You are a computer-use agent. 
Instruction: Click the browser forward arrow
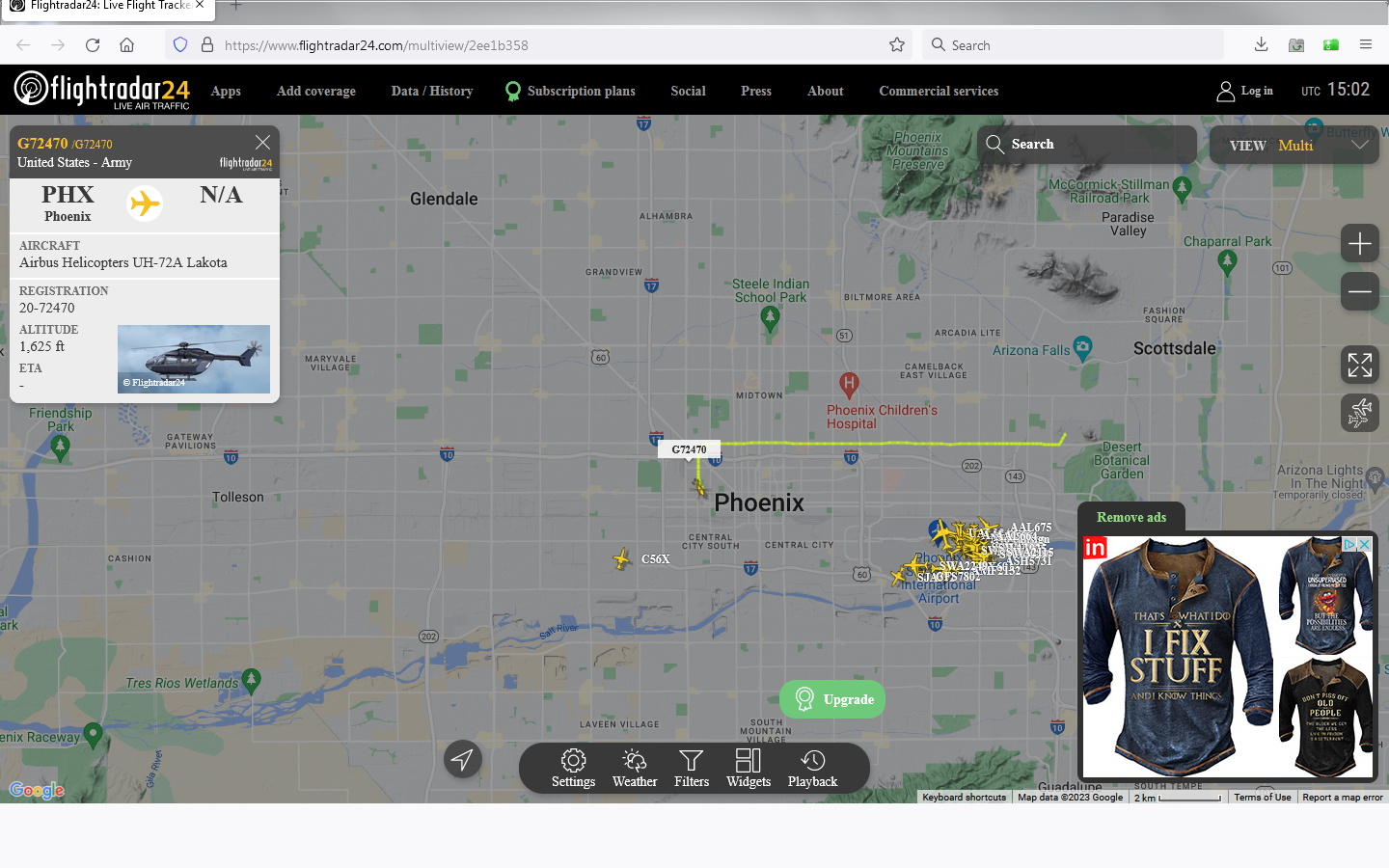pyautogui.click(x=58, y=45)
